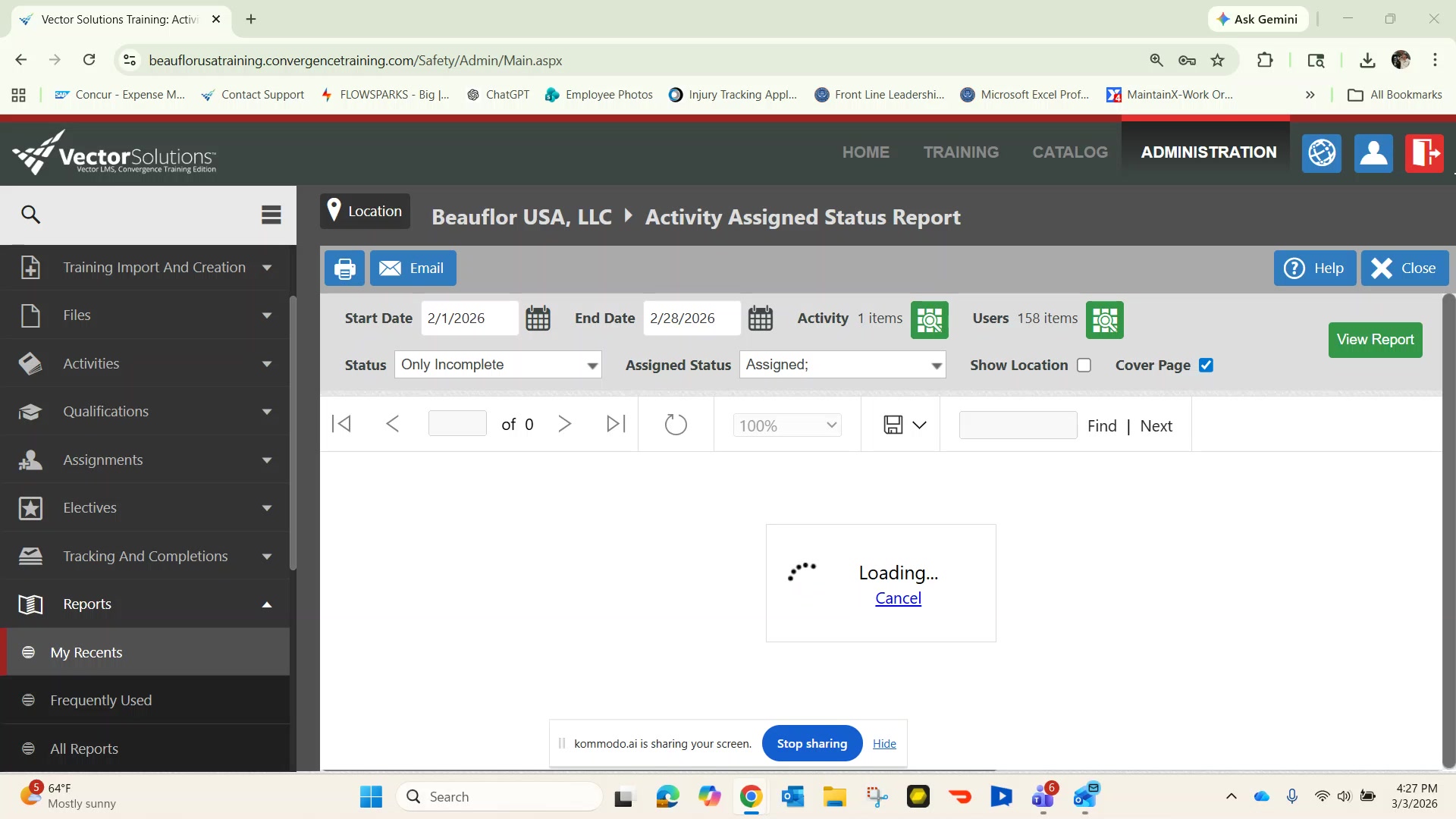Click the View Report button
Image resolution: width=1456 pixels, height=819 pixels.
pos(1374,340)
